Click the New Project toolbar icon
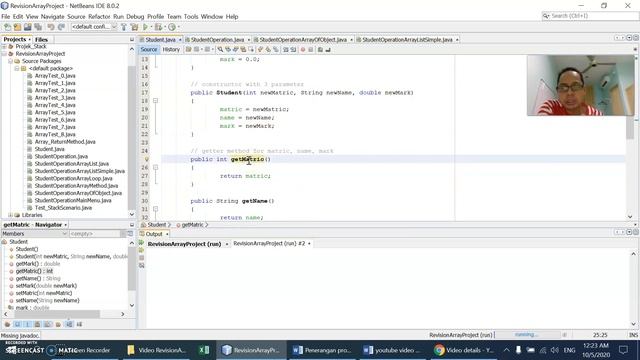 [x=17, y=27]
